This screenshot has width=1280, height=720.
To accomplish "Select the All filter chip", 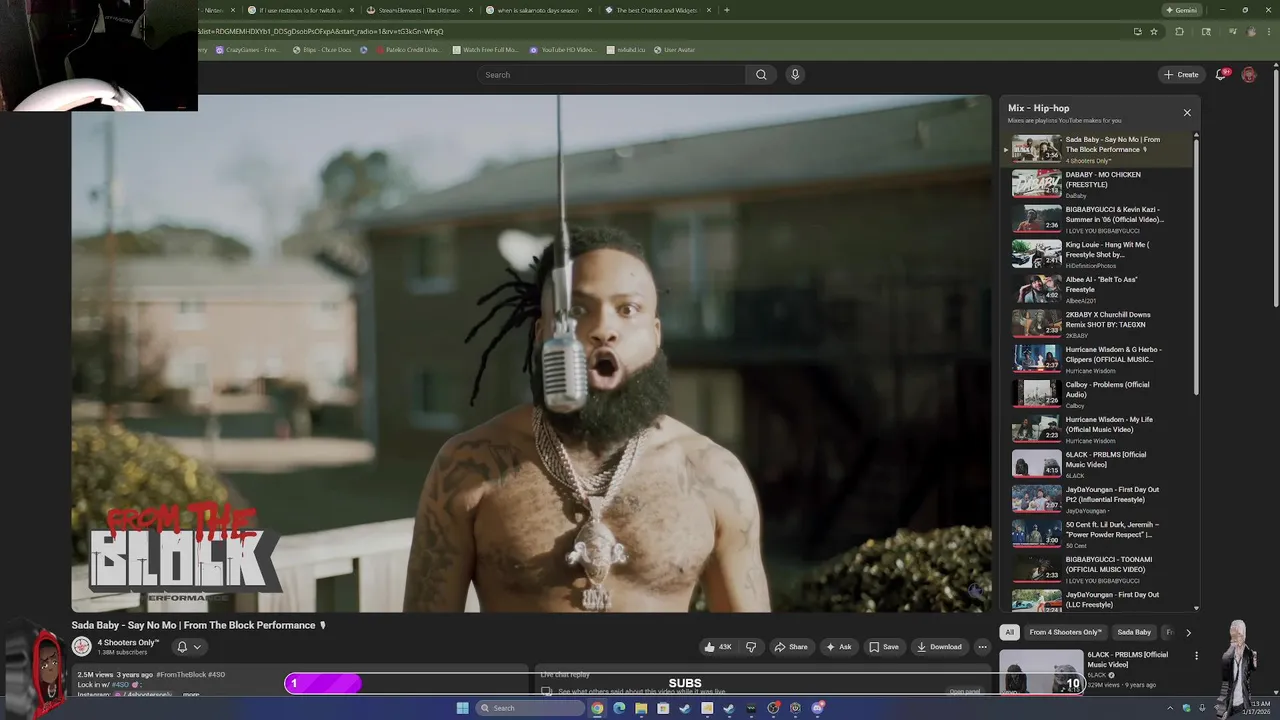I will [x=1010, y=632].
